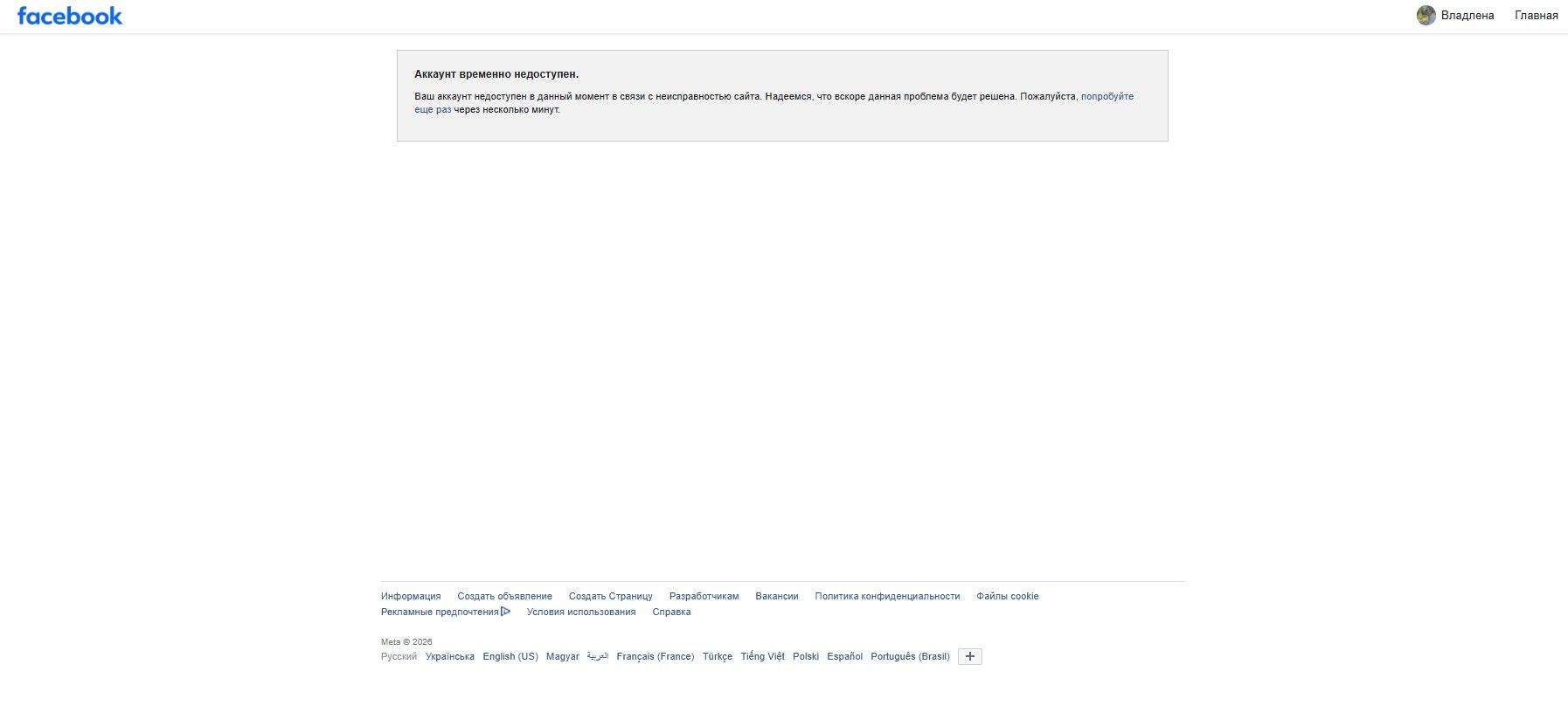Open Владлена profile avatar picture

click(1426, 15)
